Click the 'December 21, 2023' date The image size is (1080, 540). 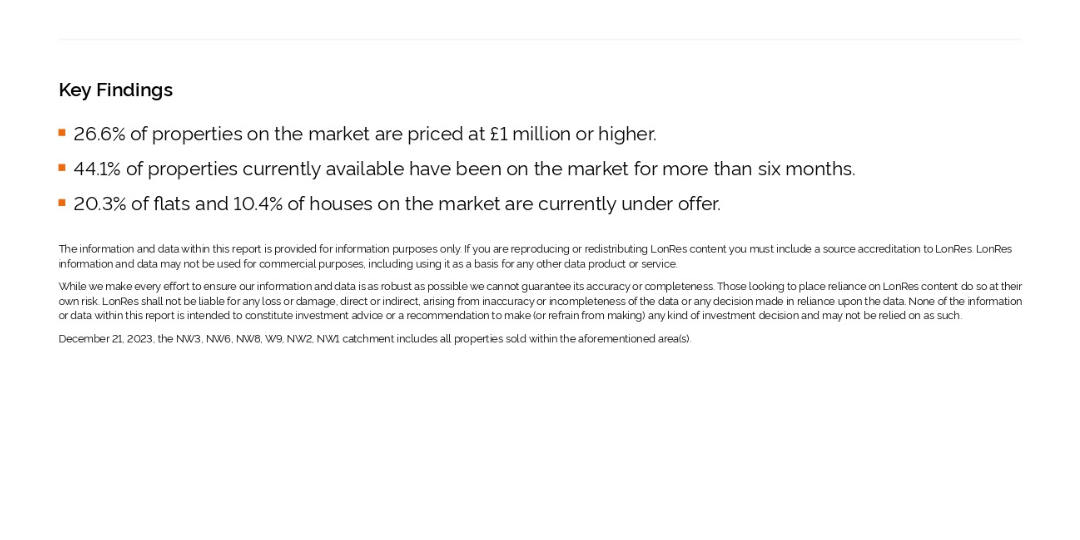(x=106, y=339)
